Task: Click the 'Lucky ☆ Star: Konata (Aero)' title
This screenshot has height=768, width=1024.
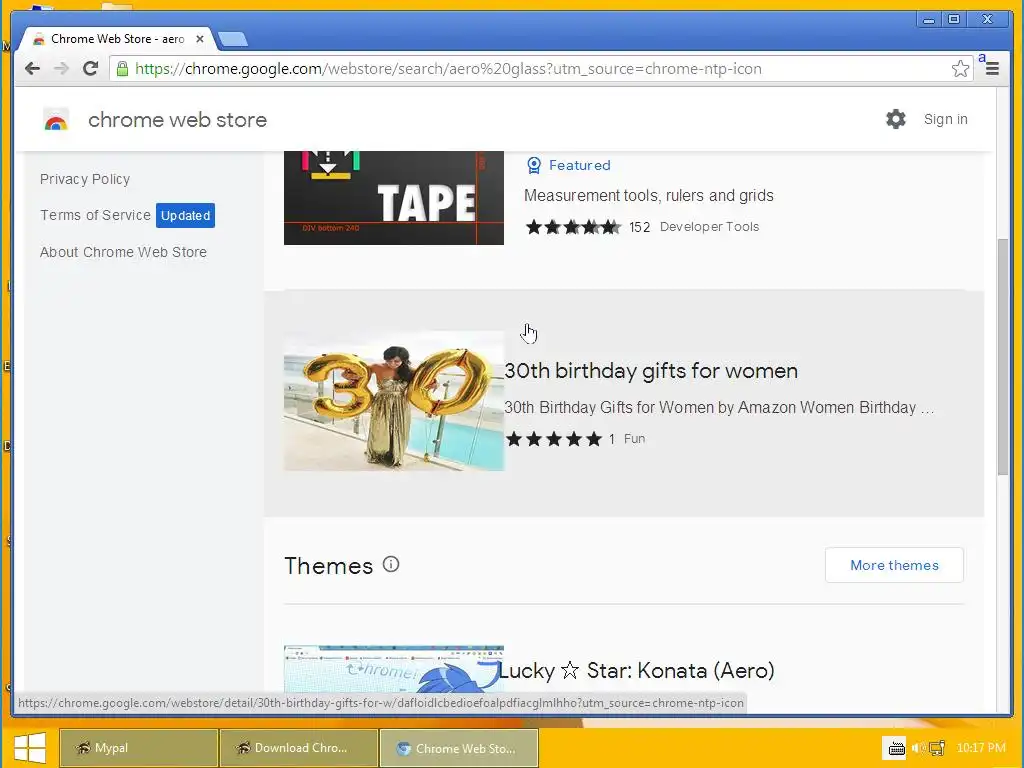Action: tap(636, 671)
